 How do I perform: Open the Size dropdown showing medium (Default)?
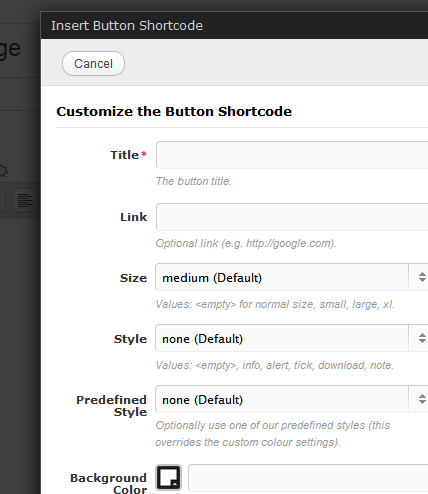click(292, 277)
